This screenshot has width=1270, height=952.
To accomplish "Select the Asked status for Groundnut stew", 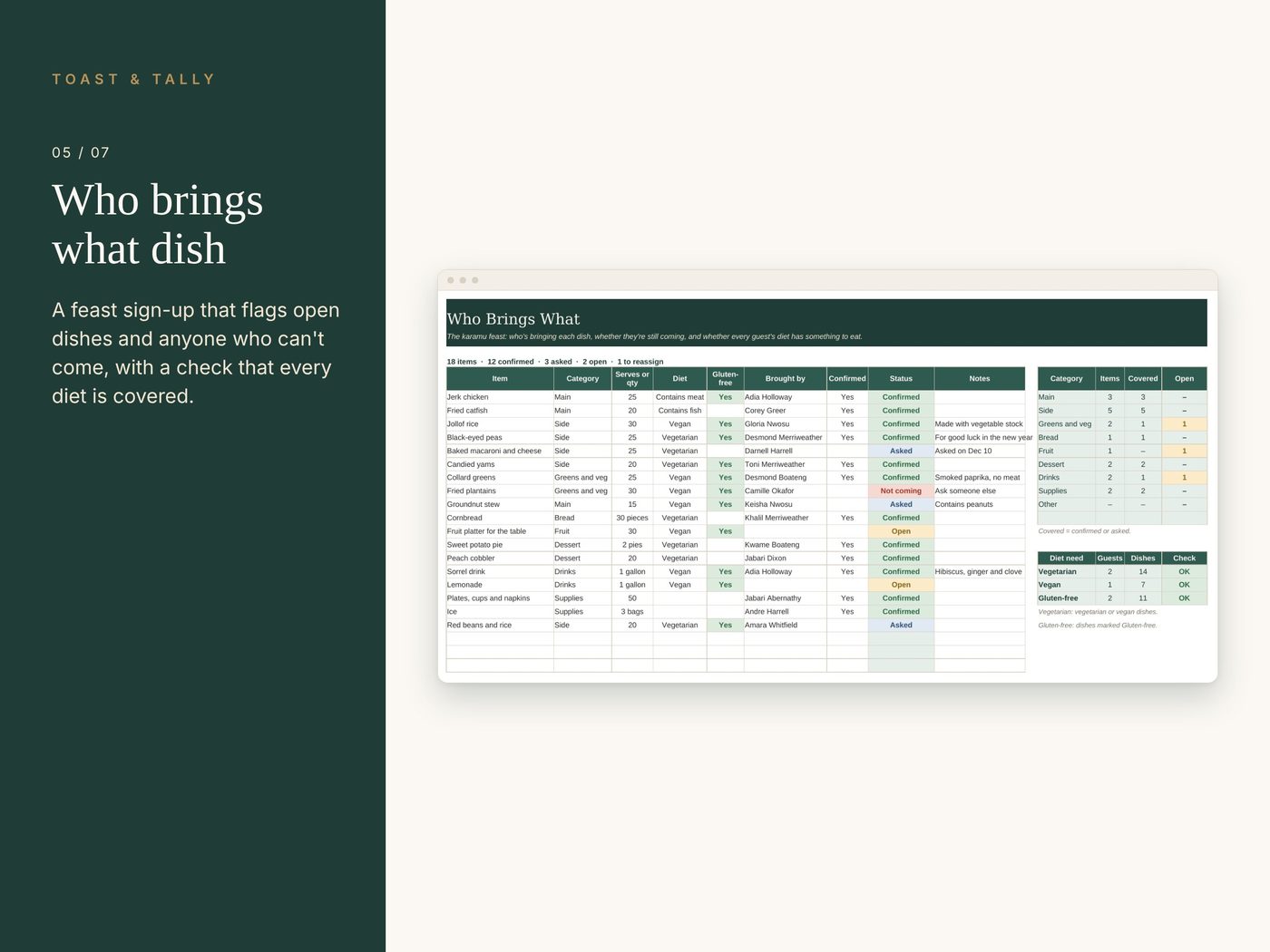I will [x=901, y=504].
